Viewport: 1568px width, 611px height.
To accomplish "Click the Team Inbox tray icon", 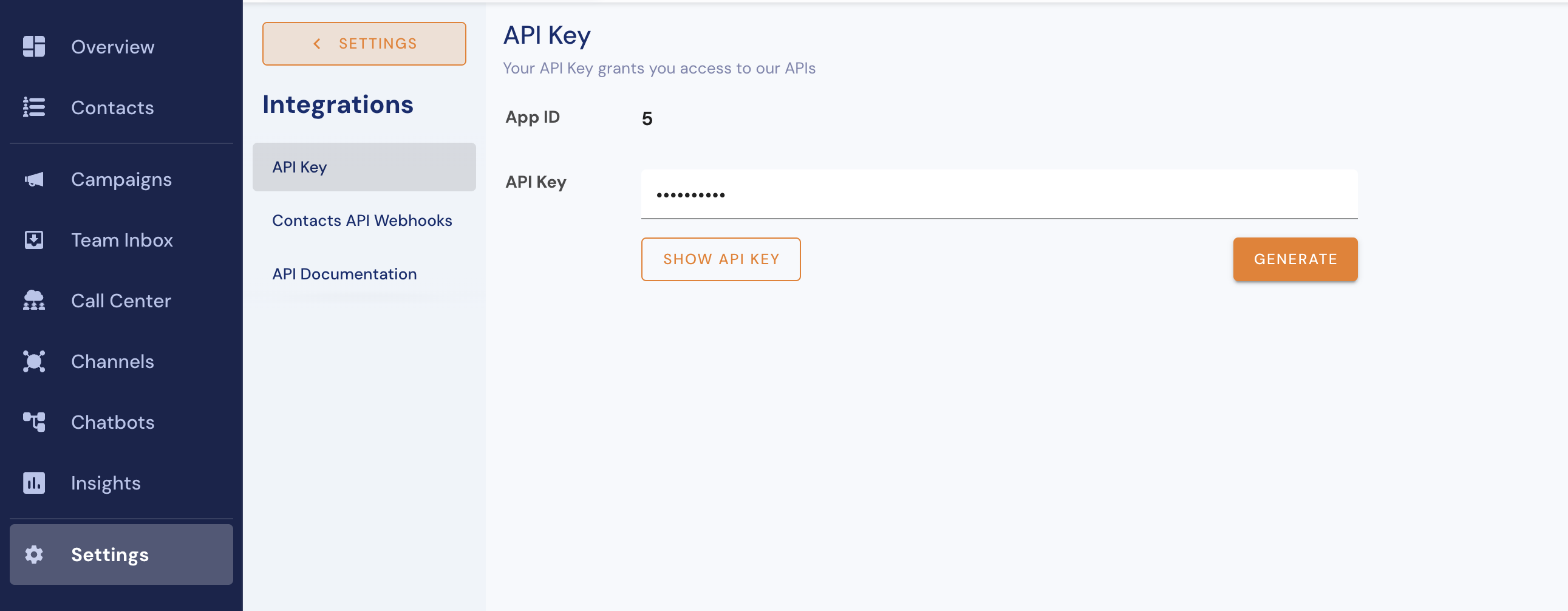I will (34, 240).
